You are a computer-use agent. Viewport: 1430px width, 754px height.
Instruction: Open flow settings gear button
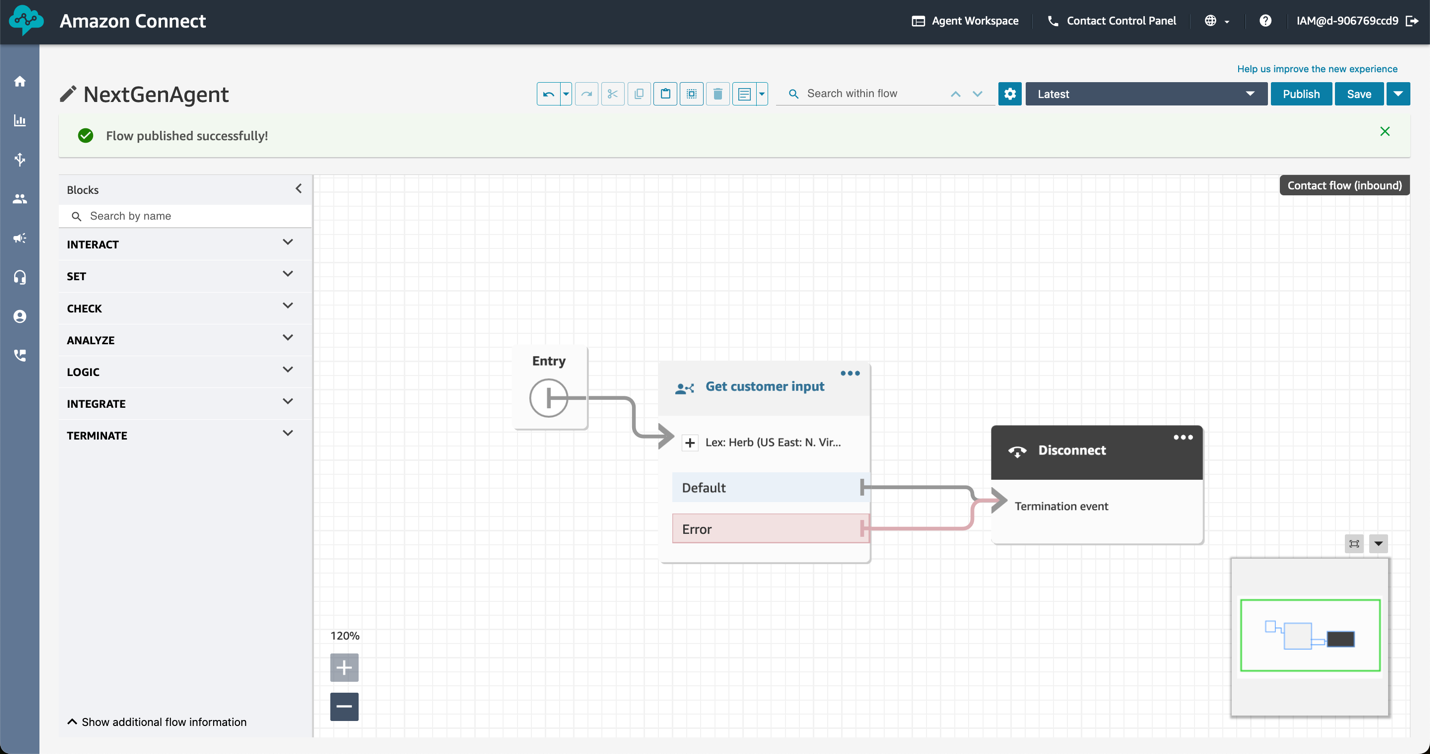coord(1010,94)
